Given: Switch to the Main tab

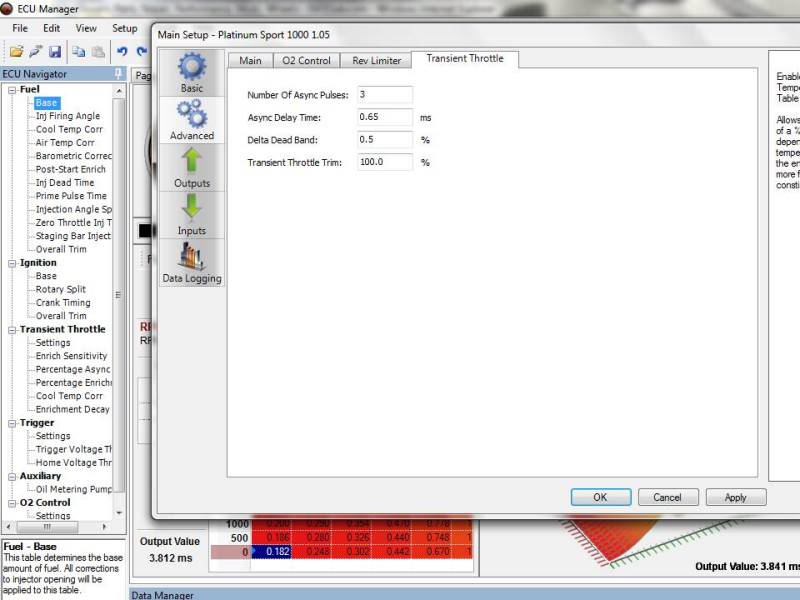Looking at the screenshot, I should [251, 61].
